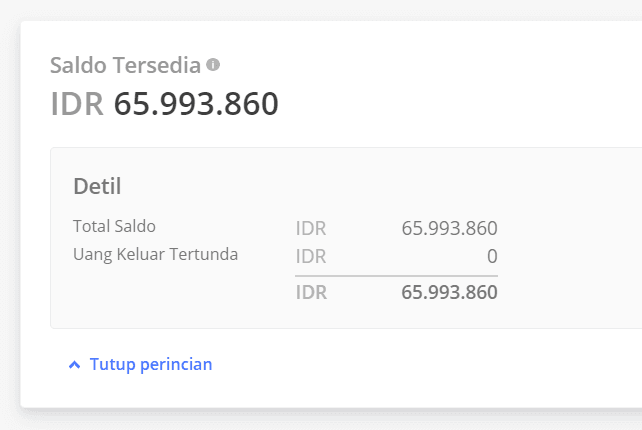Select the Total Saldo row label

tap(114, 226)
